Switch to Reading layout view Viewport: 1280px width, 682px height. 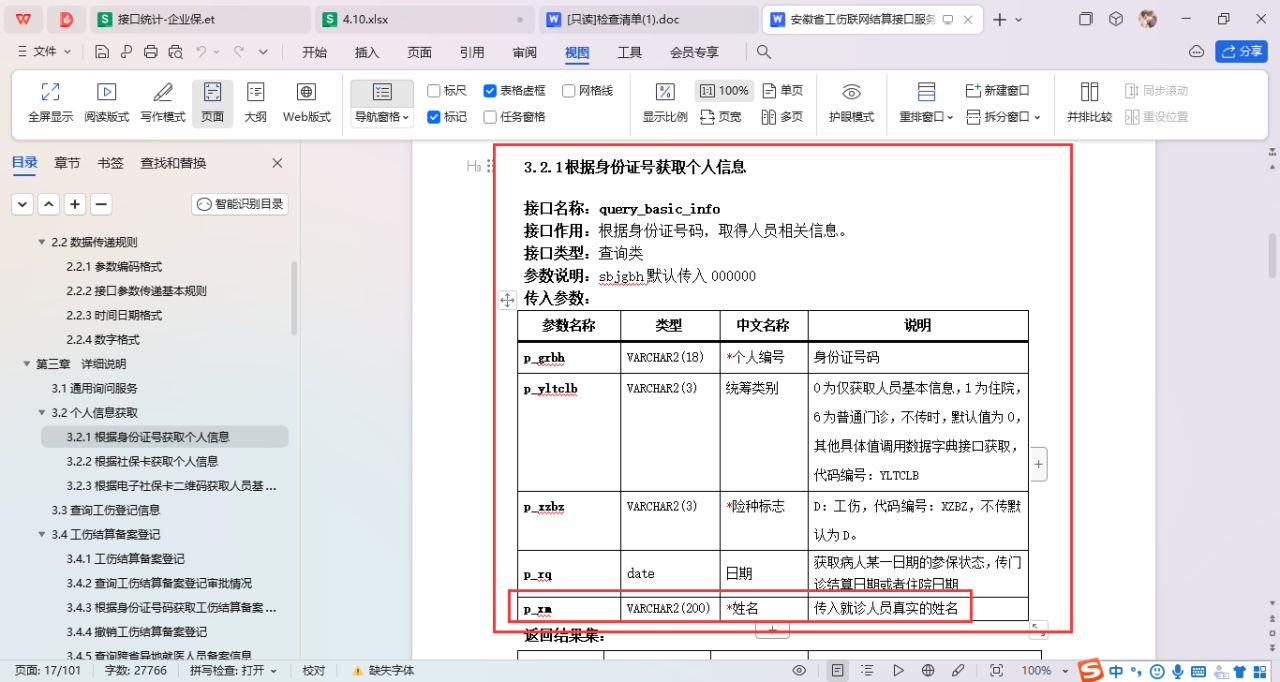point(106,103)
